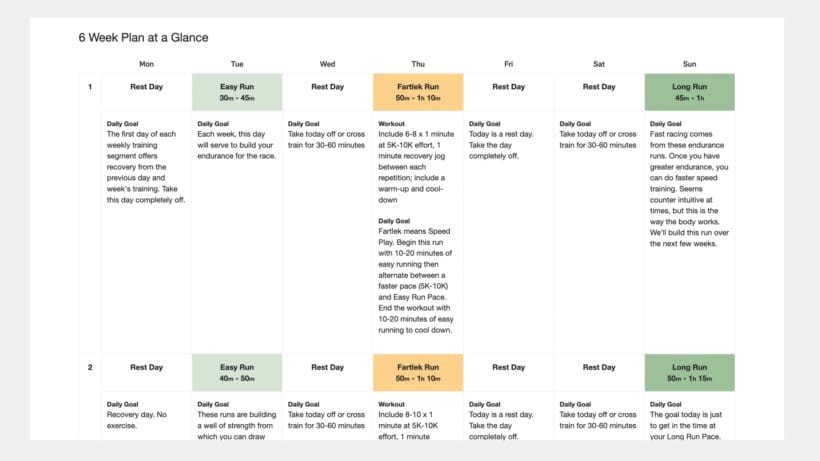Select the Sat column header
The height and width of the screenshot is (461, 820).
coord(599,64)
